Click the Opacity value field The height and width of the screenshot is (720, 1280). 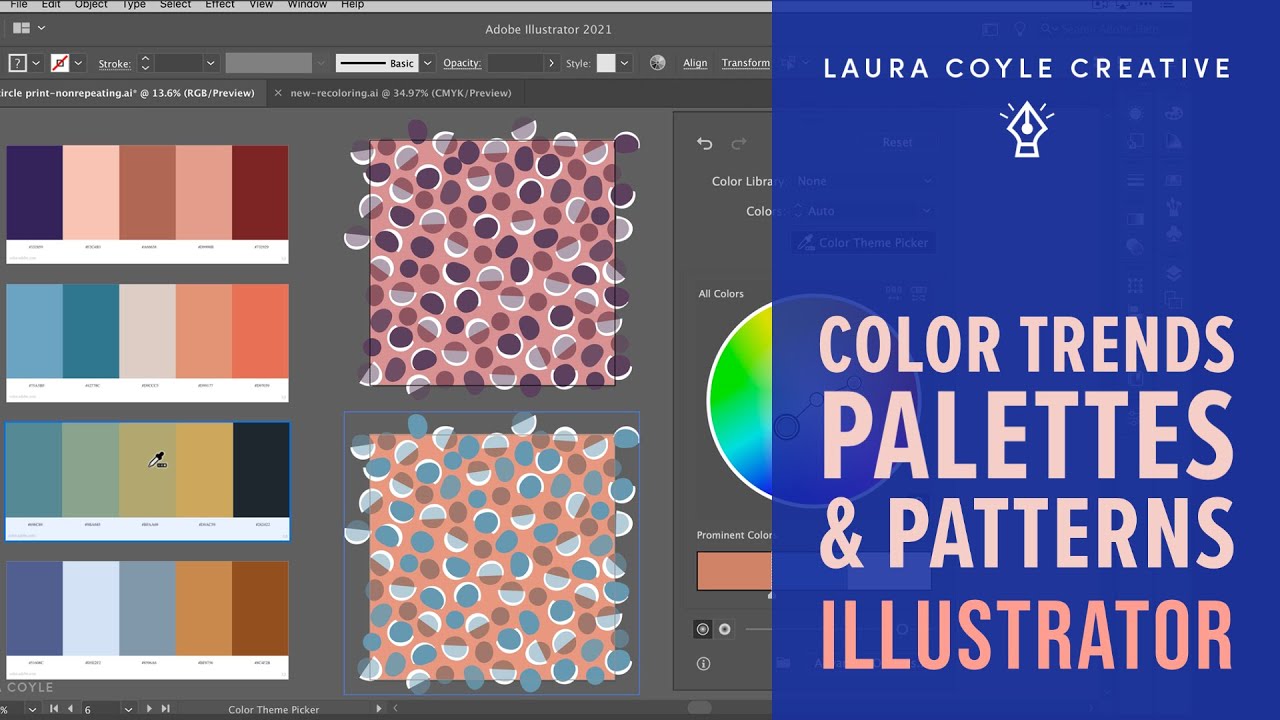(515, 63)
